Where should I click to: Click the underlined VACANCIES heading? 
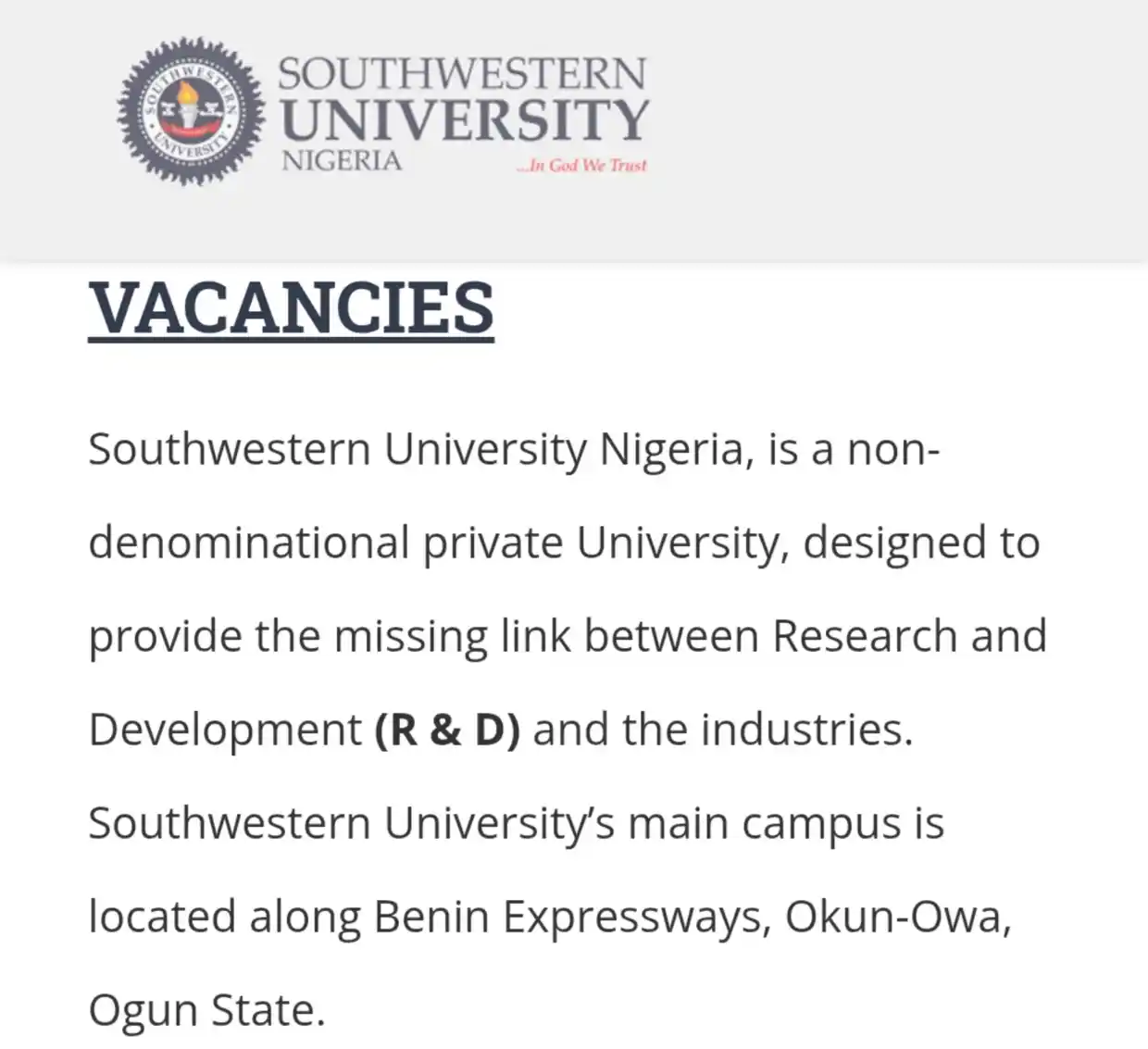(x=291, y=308)
